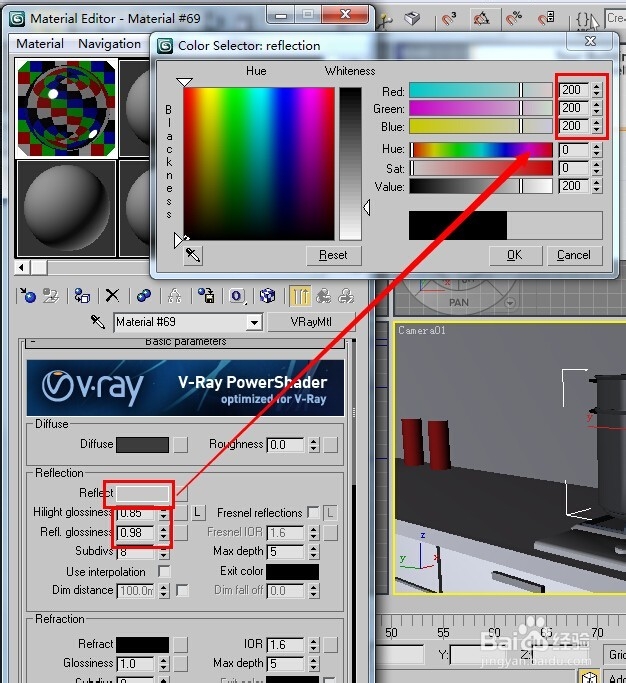Image resolution: width=626 pixels, height=683 pixels.
Task: Click Cancel in Color Selector
Action: 574,255
